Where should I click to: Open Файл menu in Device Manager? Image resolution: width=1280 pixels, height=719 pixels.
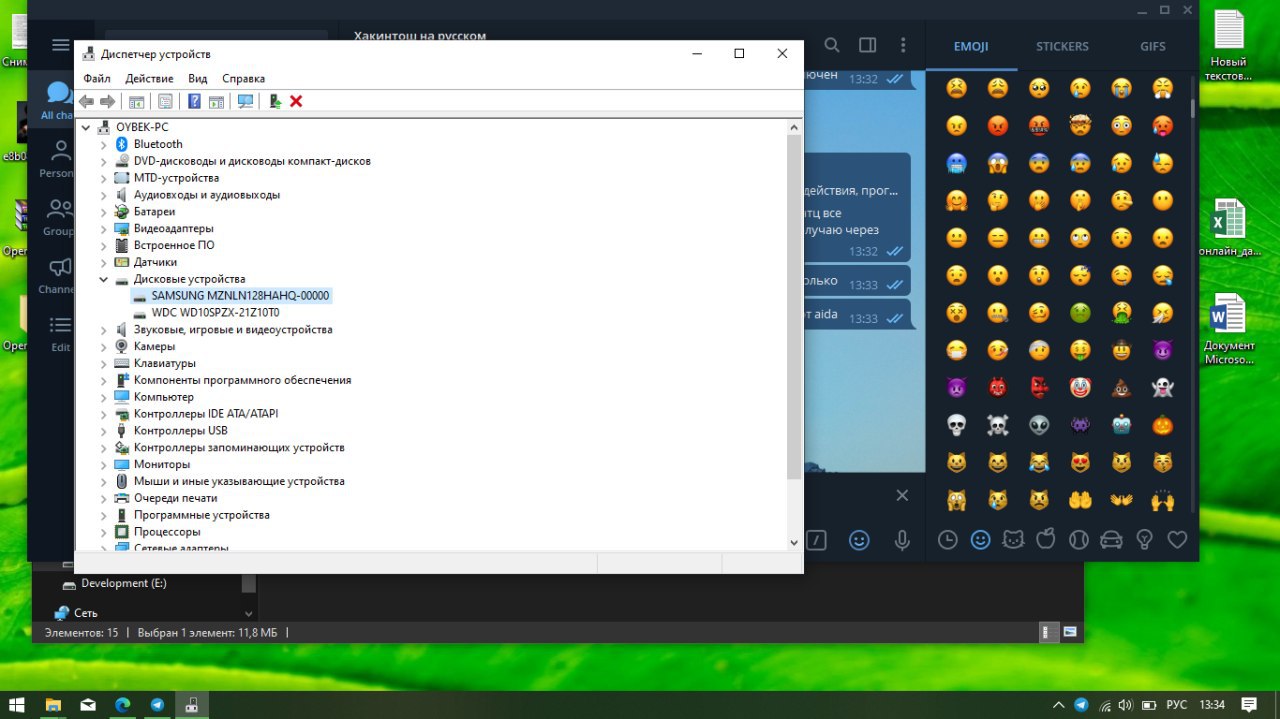(97, 78)
